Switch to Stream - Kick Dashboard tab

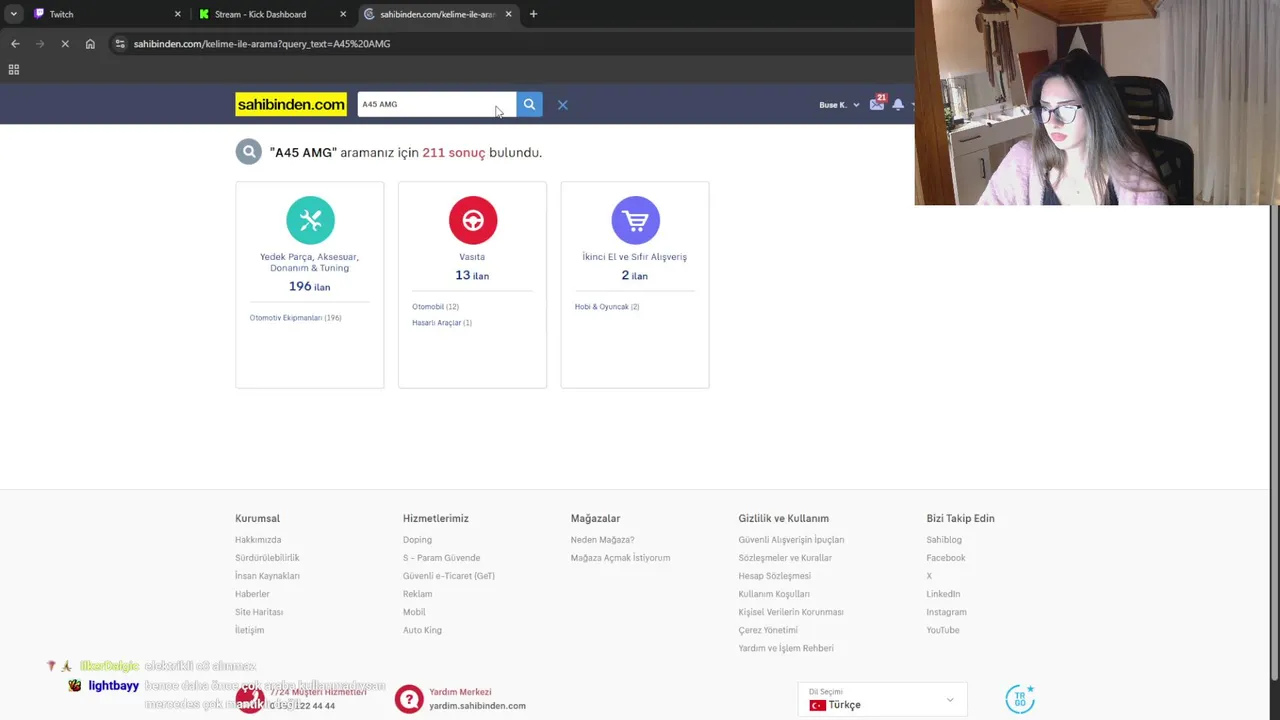[270, 14]
